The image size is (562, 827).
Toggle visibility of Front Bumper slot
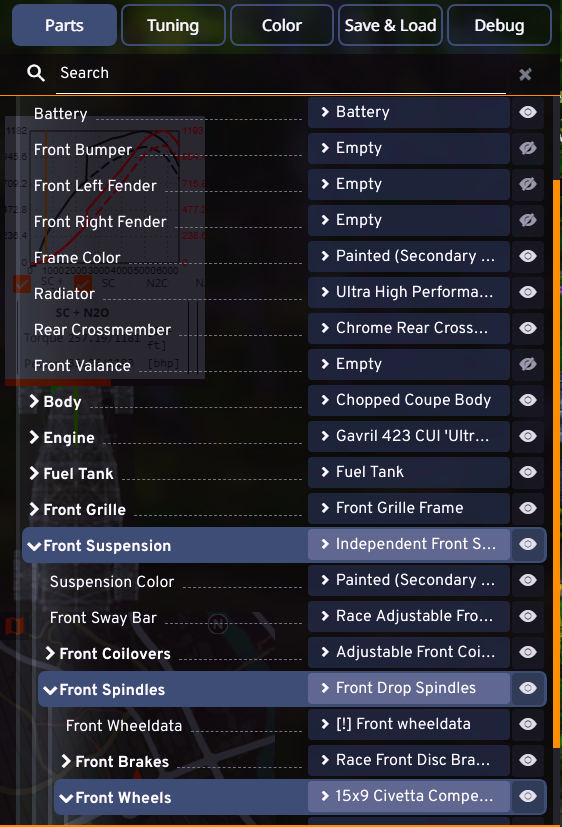tap(528, 148)
